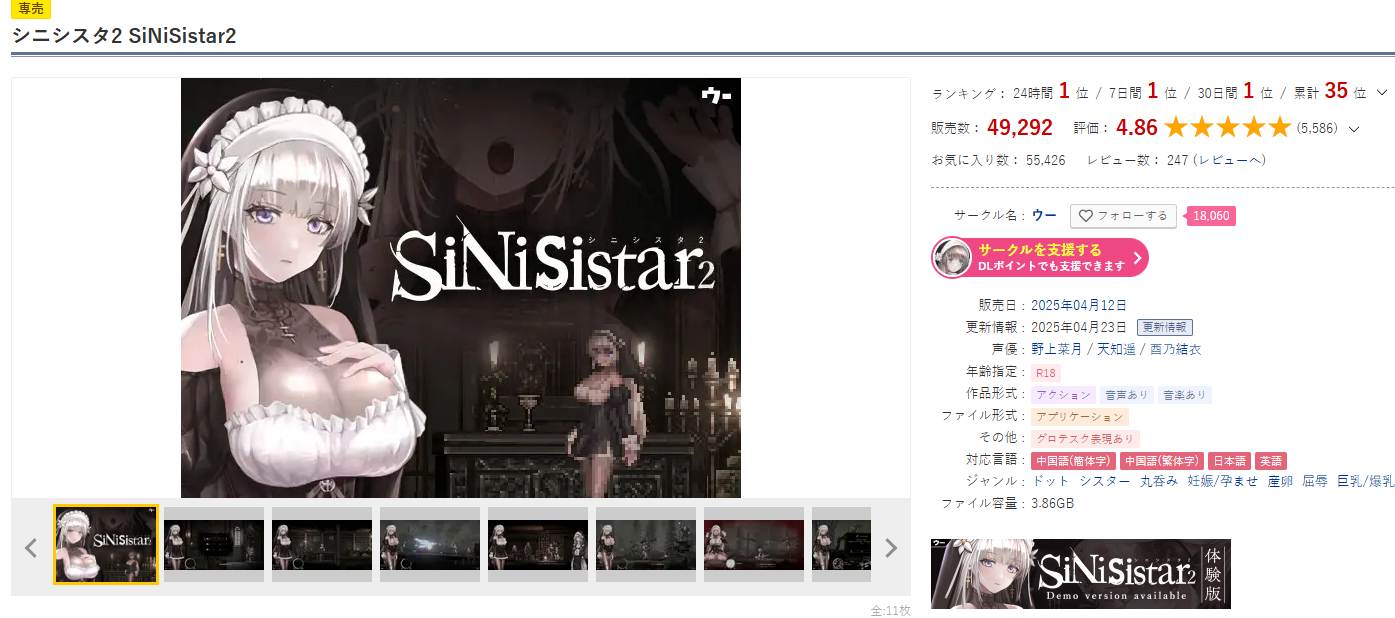Click the sales count 49,292
1395x618 pixels.
tap(1020, 128)
